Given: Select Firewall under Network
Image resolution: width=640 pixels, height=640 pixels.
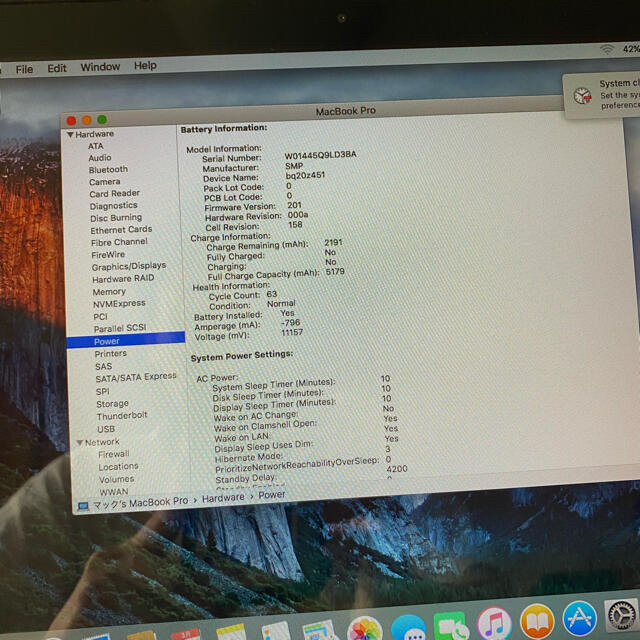Looking at the screenshot, I should [x=114, y=454].
